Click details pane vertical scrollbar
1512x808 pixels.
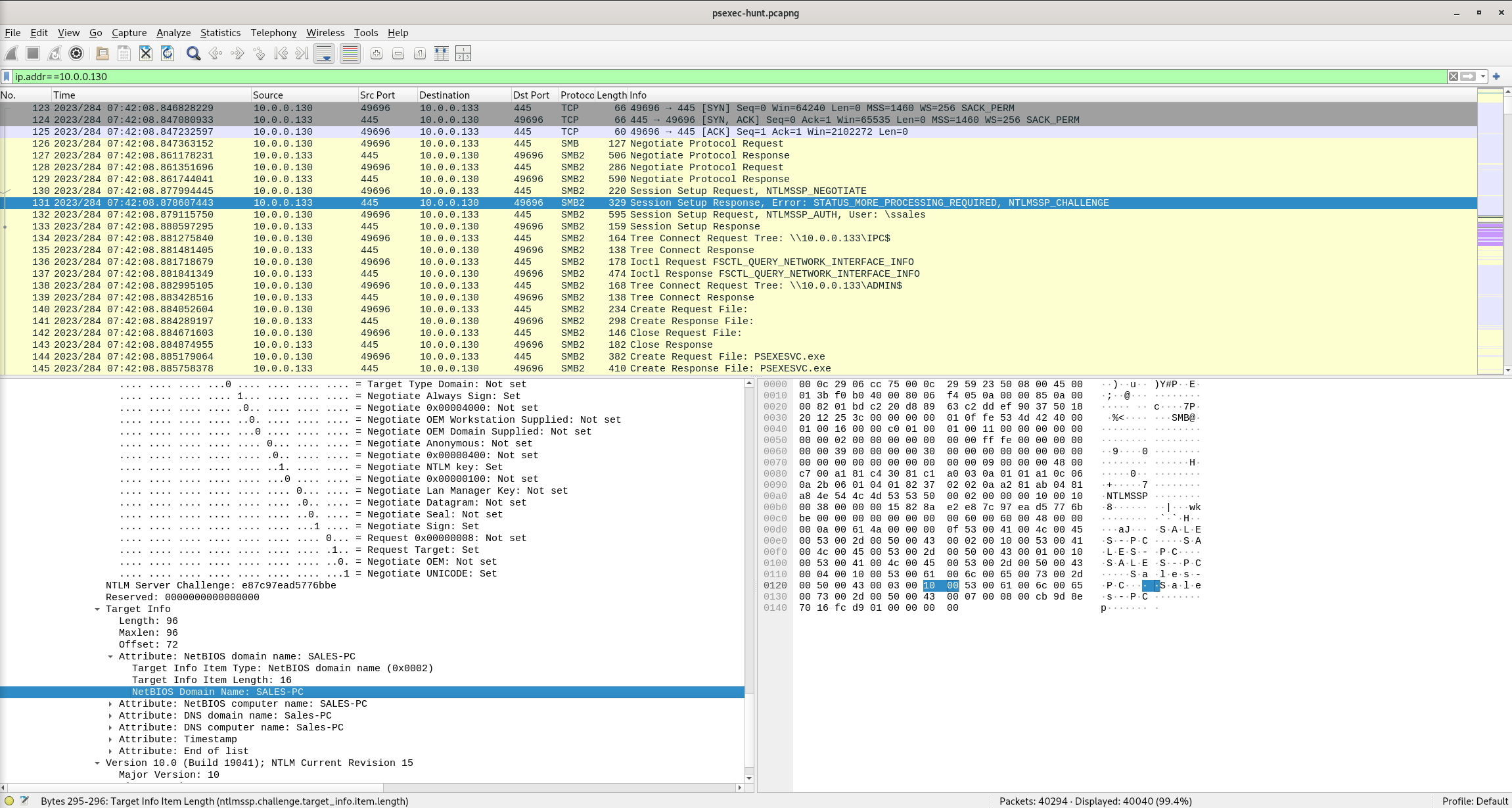pyautogui.click(x=749, y=580)
